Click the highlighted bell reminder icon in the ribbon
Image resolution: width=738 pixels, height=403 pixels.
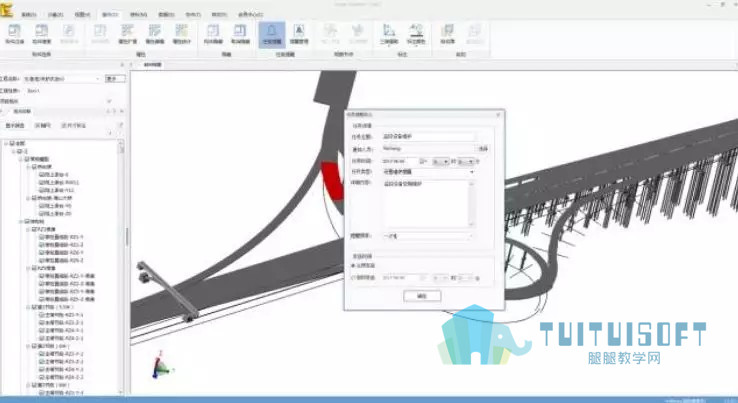click(x=272, y=34)
